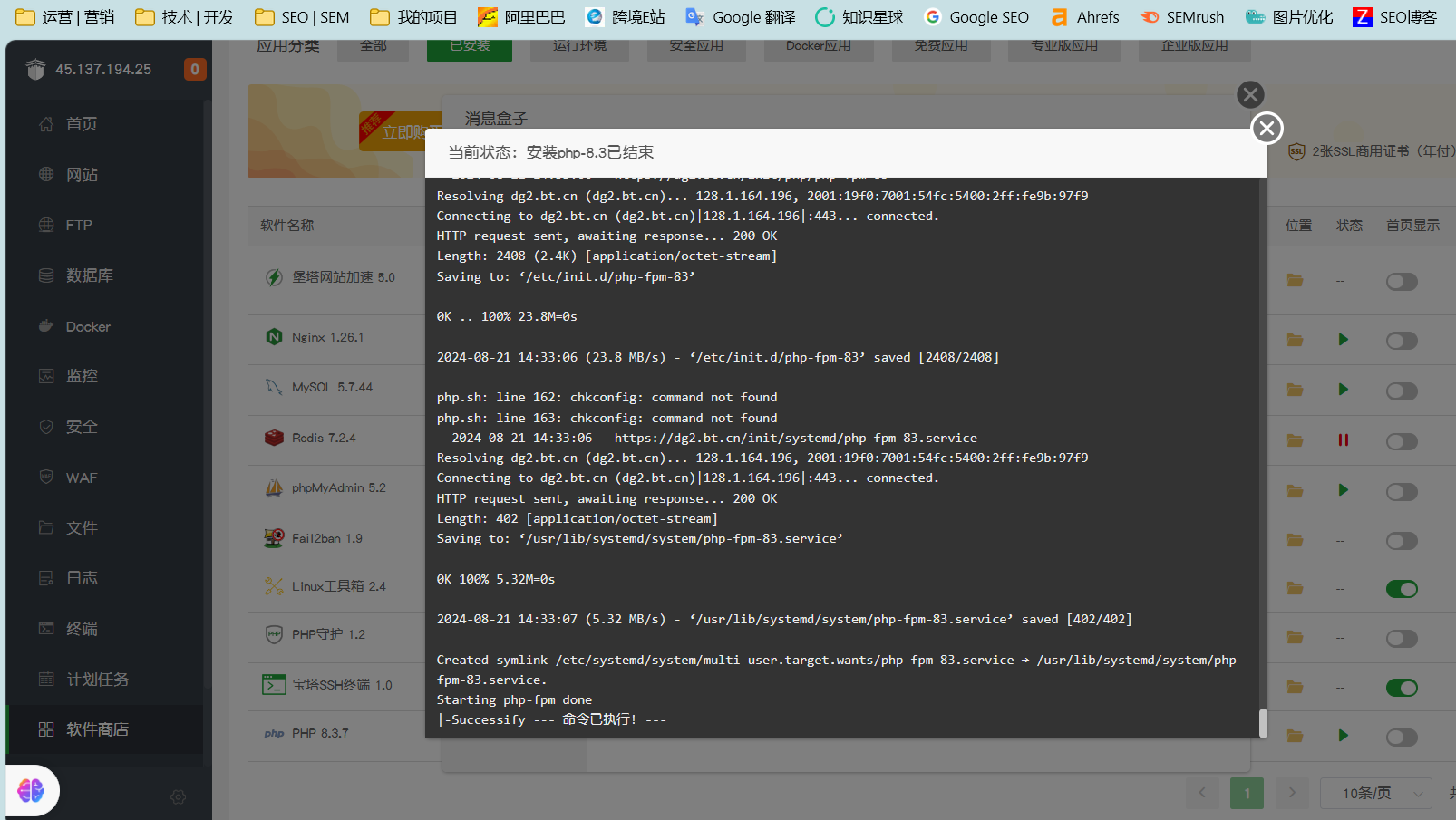This screenshot has width=1456, height=820.
Task: Click the Nginx running status play icon
Action: point(1343,340)
